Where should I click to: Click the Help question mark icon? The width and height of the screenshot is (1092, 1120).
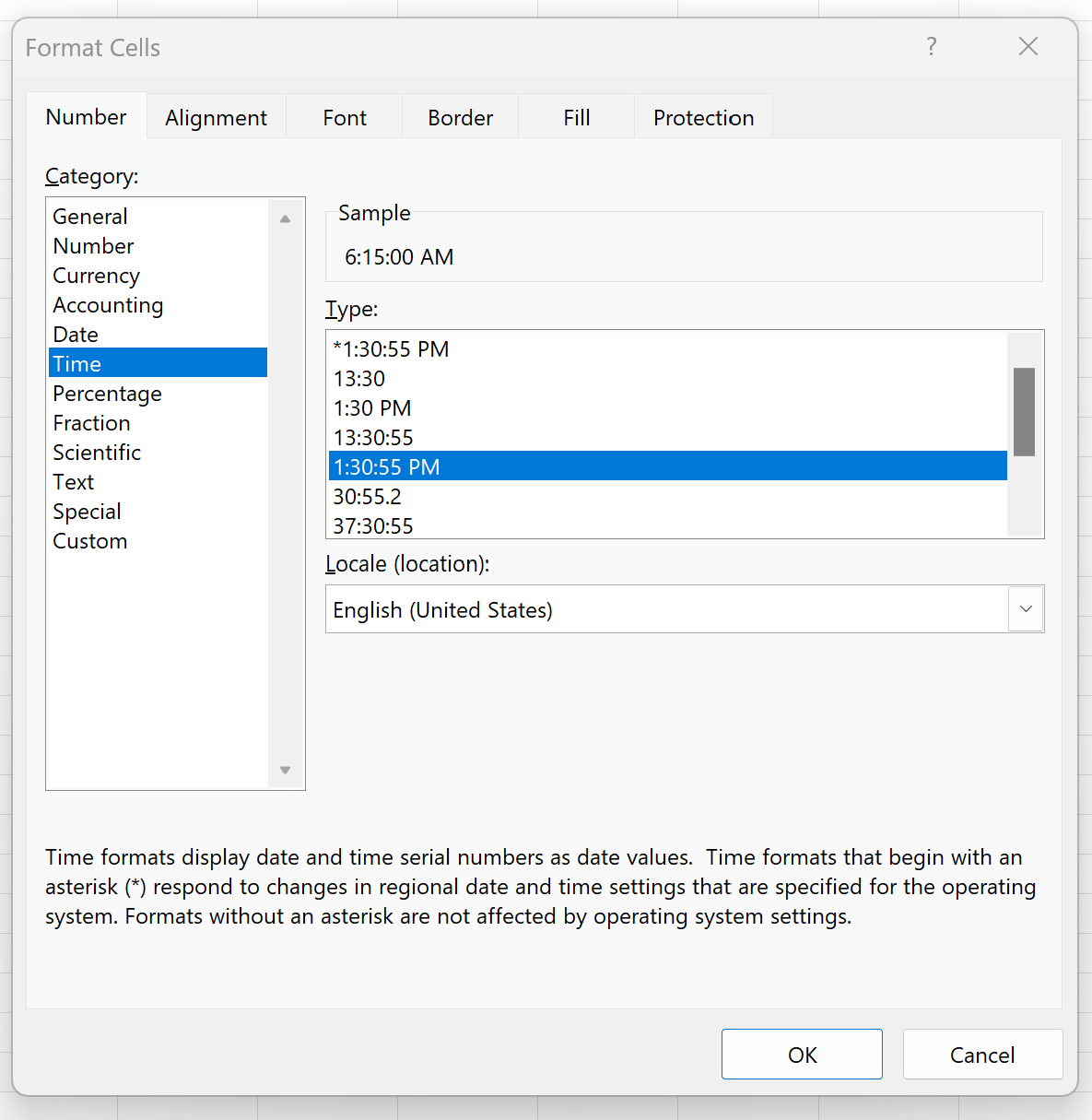[x=931, y=46]
